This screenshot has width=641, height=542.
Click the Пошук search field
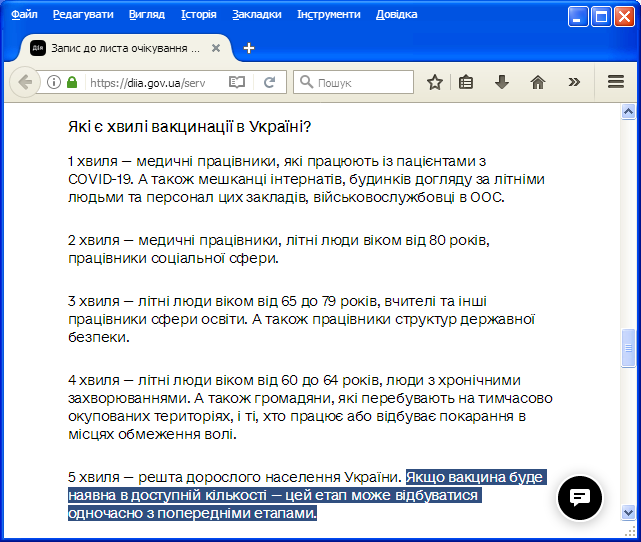[x=354, y=82]
